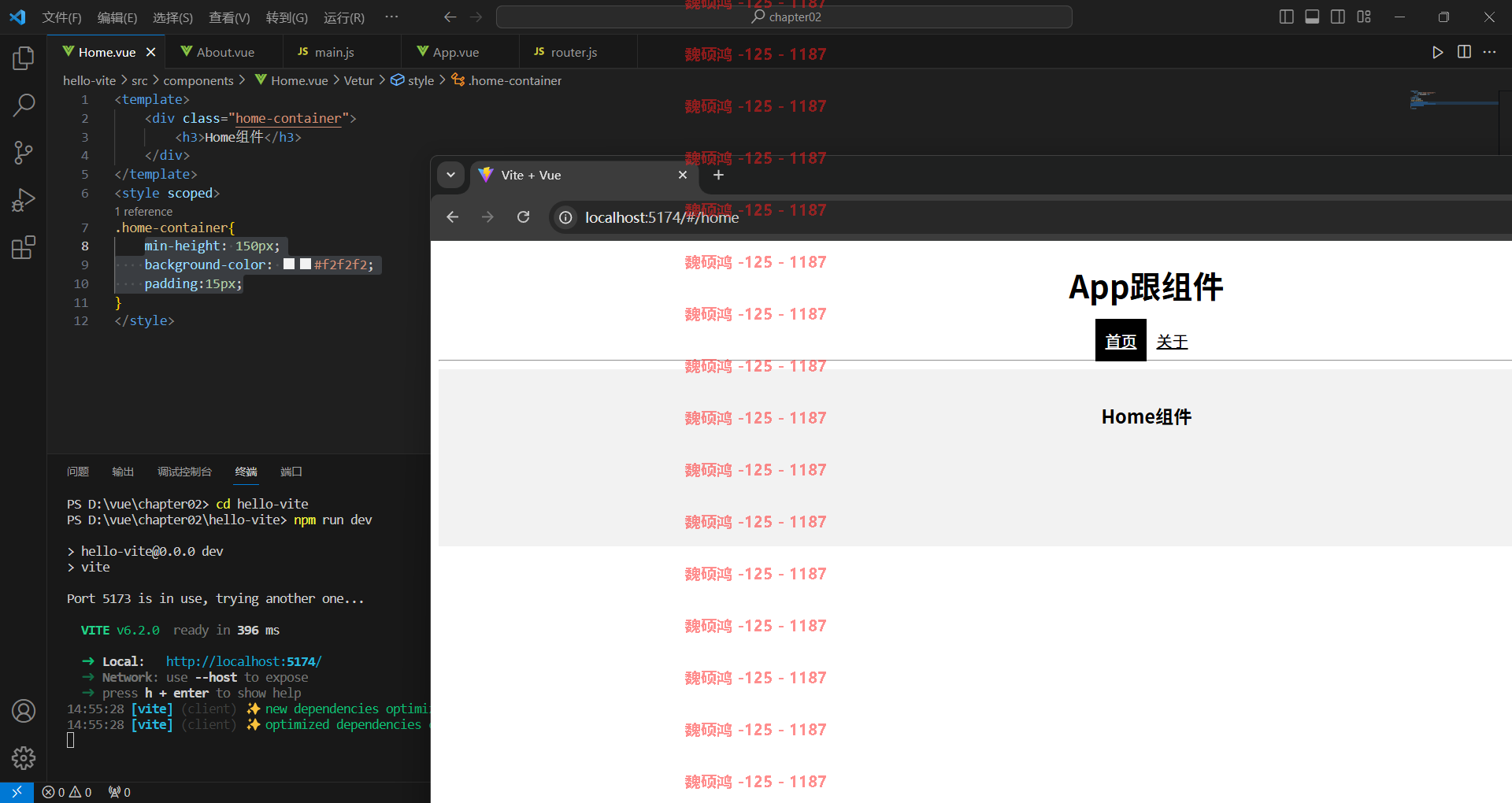Switch to the 调试控制台 panel tab
The height and width of the screenshot is (803, 1512).
coord(184,472)
